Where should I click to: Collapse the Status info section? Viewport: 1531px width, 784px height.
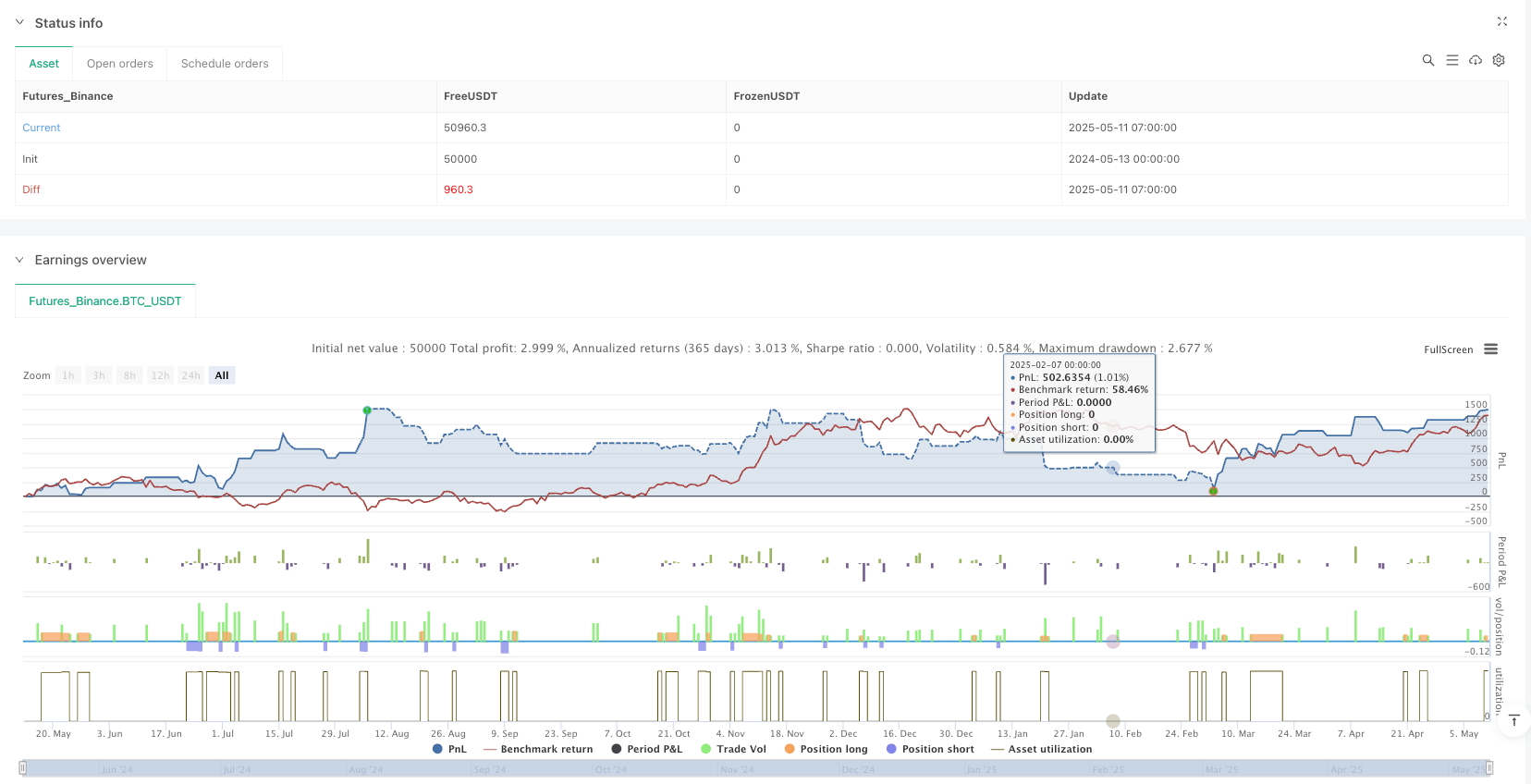19,22
